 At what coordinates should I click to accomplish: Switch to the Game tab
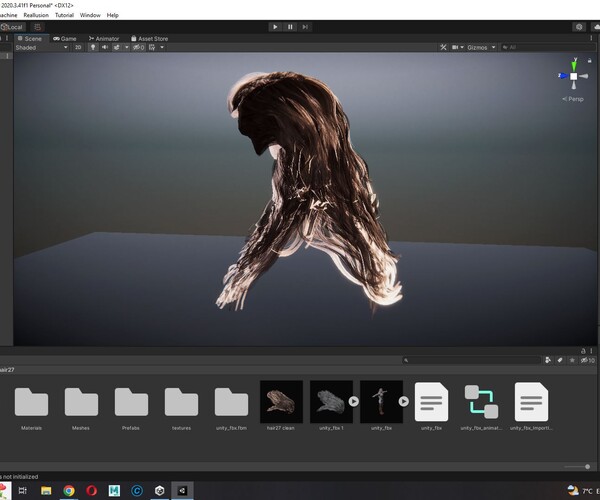click(65, 39)
